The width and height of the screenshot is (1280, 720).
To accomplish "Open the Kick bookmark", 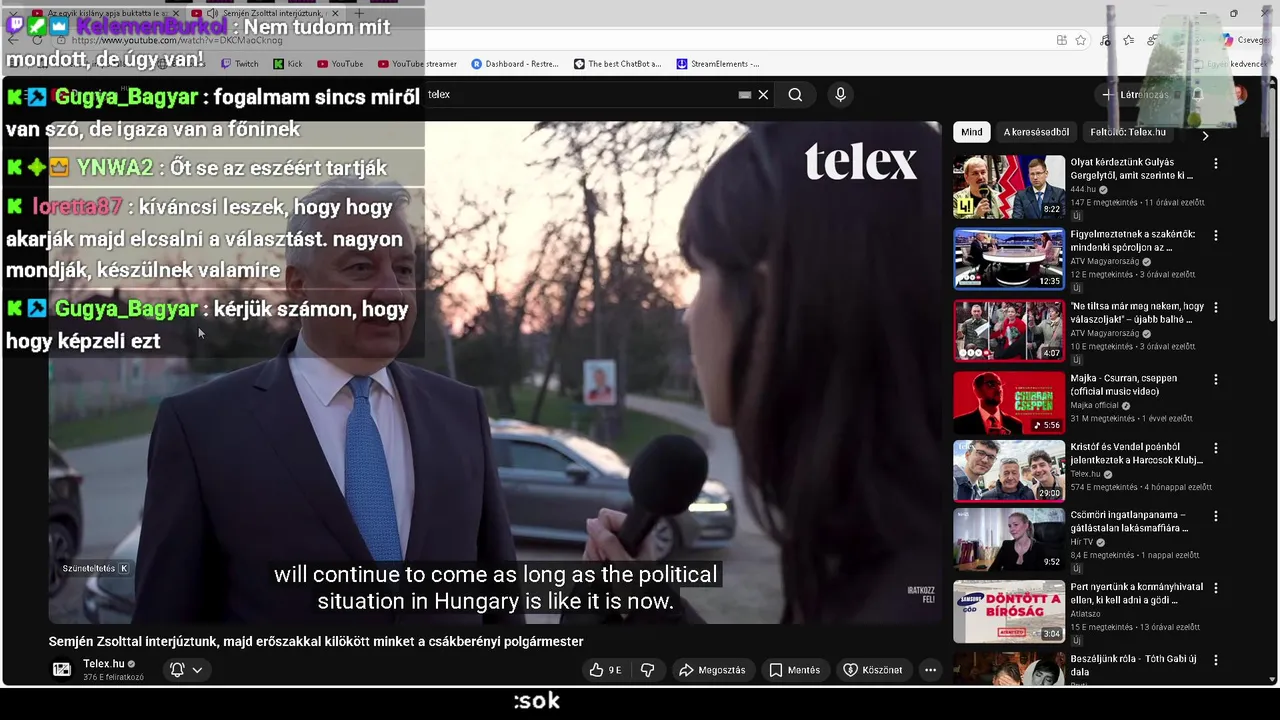I will pyautogui.click(x=287, y=64).
